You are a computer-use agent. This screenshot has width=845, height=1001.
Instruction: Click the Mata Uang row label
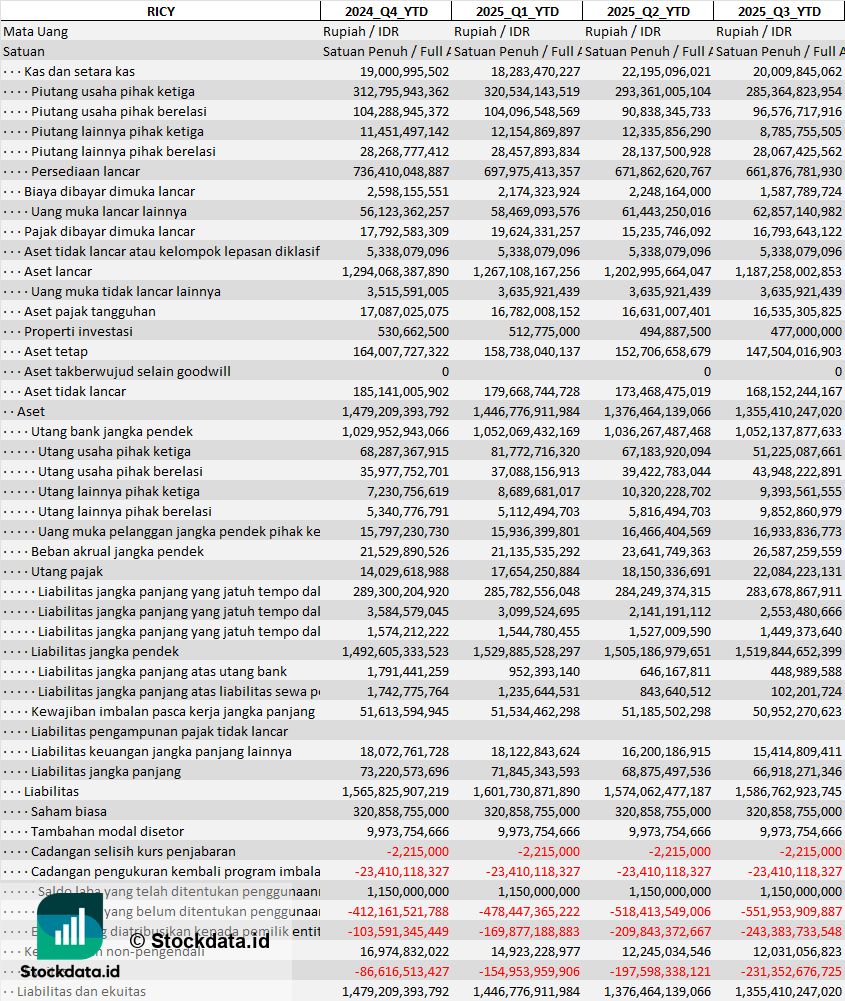tap(36, 31)
